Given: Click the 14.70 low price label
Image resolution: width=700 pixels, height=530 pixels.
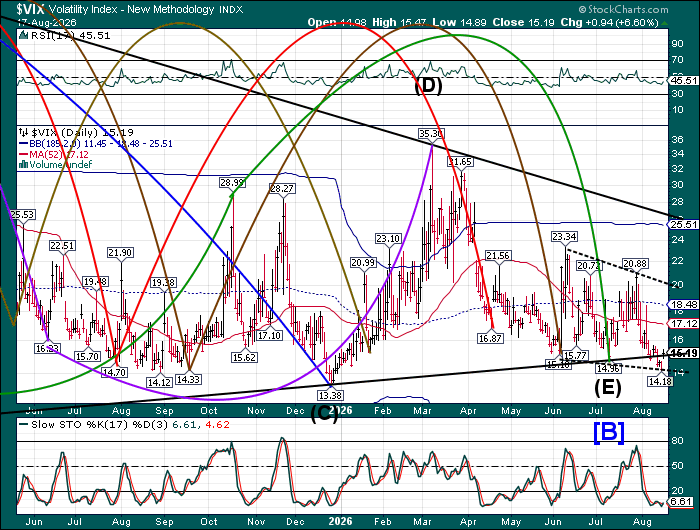Looking at the screenshot, I should point(114,372).
